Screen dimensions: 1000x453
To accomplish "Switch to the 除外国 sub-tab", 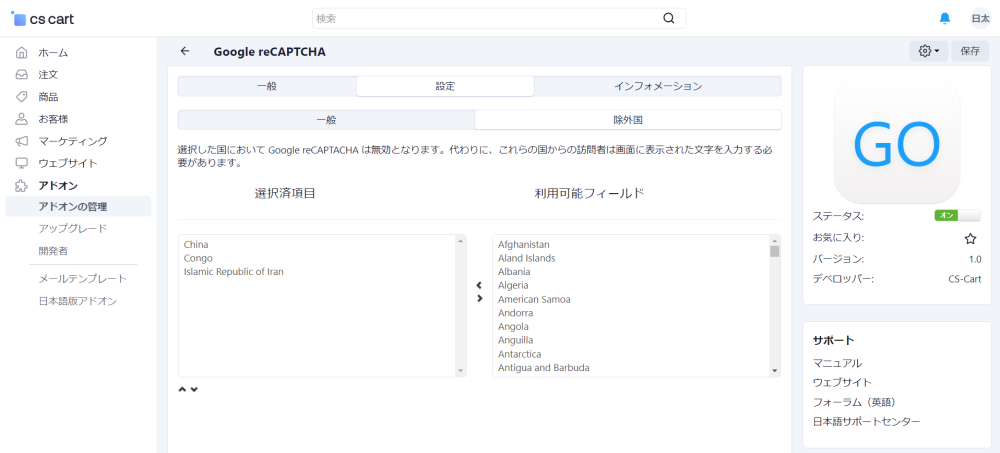I will coord(628,119).
